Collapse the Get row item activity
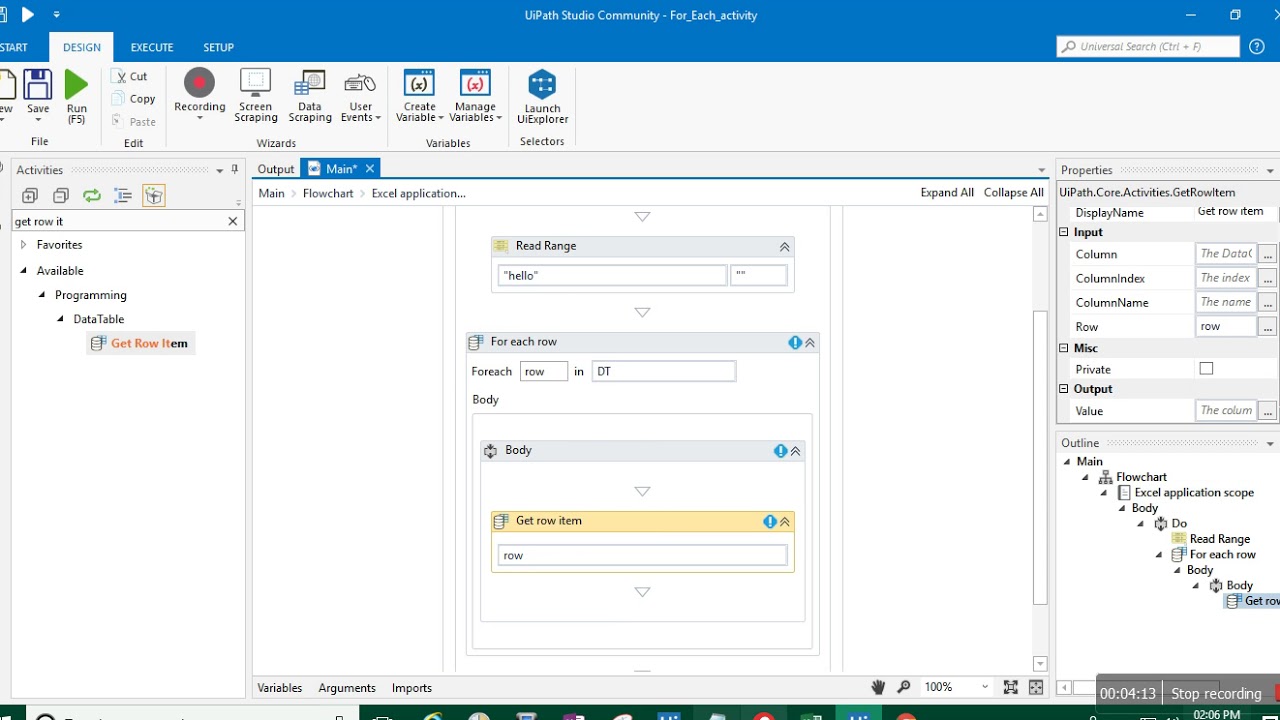The image size is (1280, 720). (x=785, y=521)
